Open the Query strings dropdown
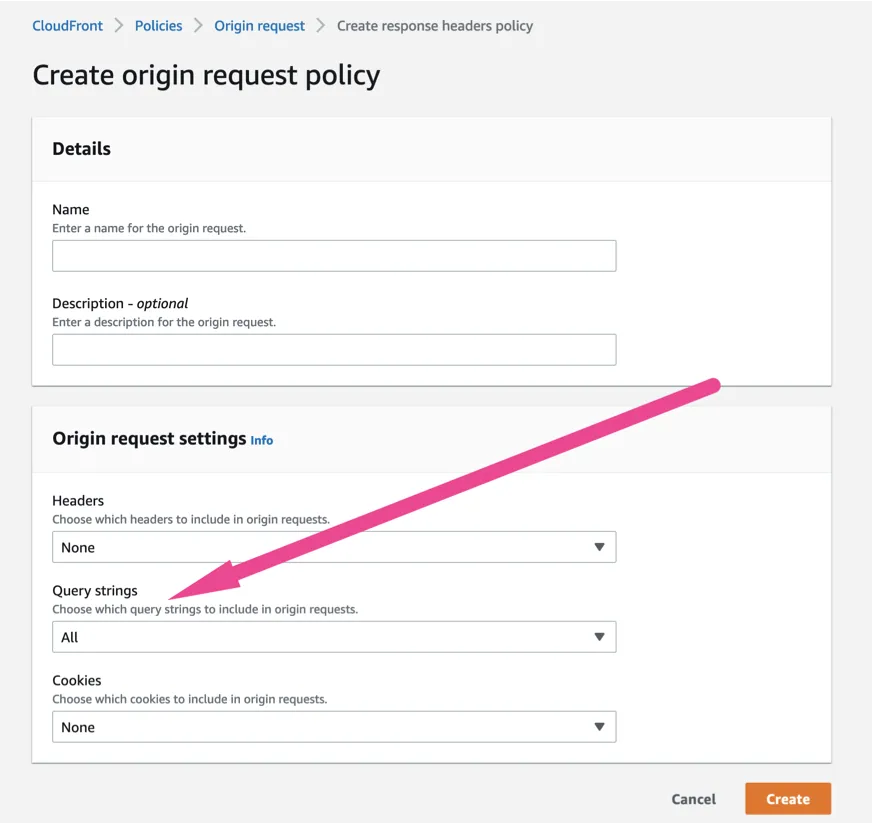873x823 pixels. pos(334,637)
